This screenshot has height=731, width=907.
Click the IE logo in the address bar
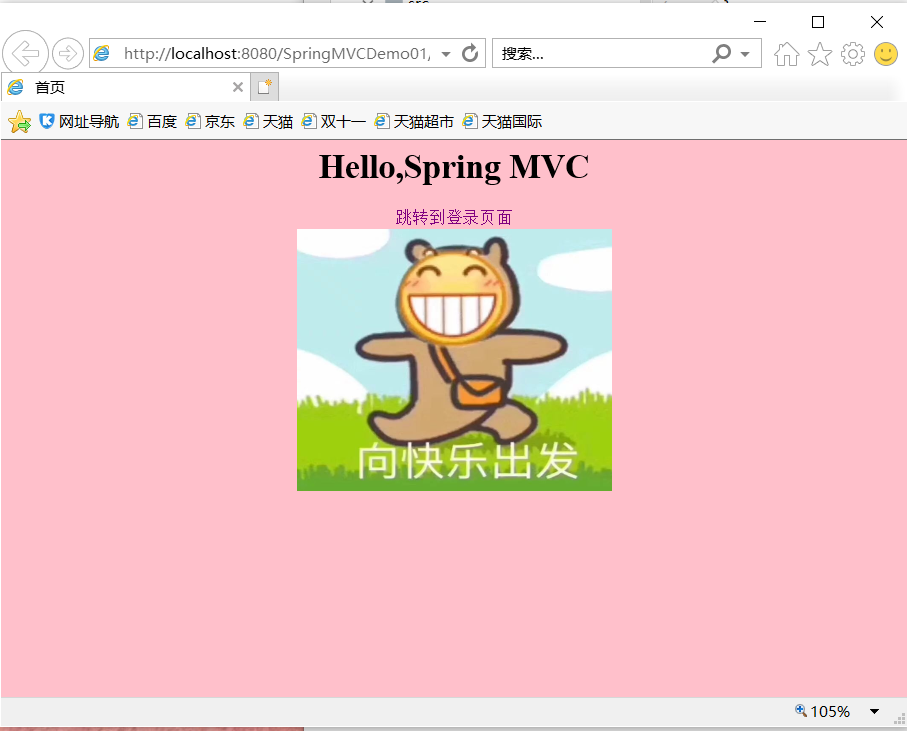[102, 53]
